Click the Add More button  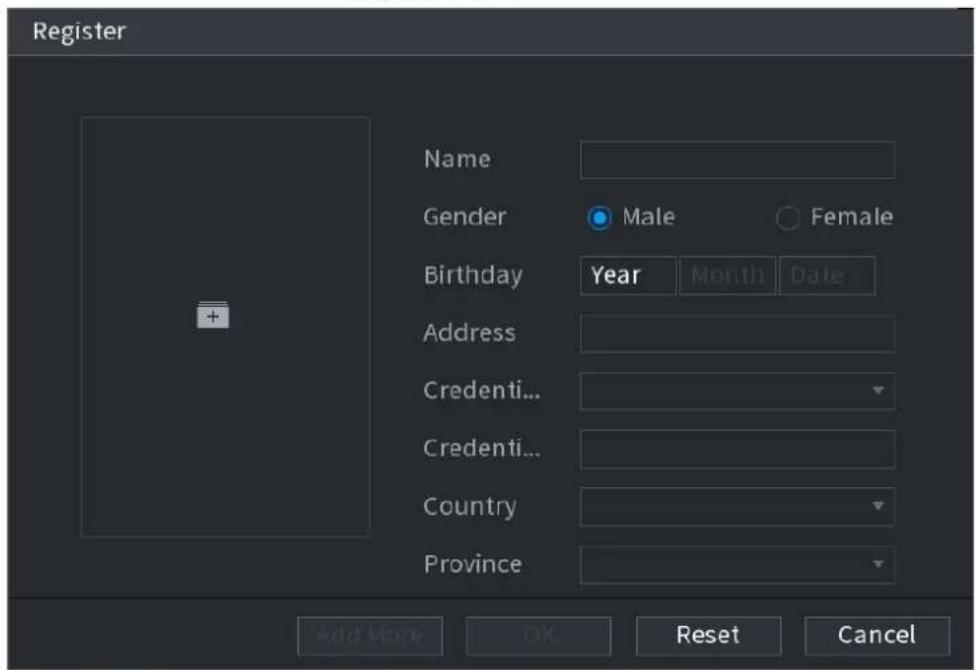370,636
